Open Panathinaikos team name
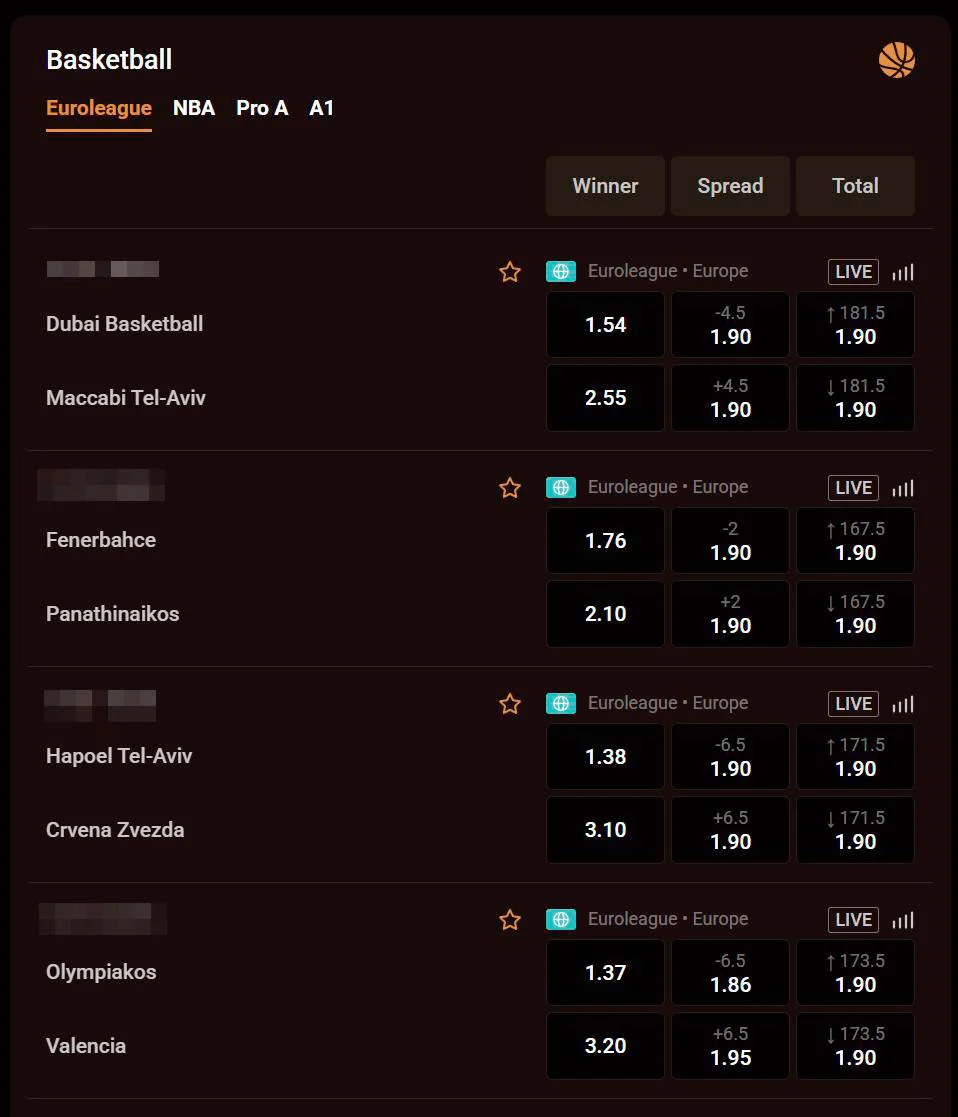 tap(113, 613)
